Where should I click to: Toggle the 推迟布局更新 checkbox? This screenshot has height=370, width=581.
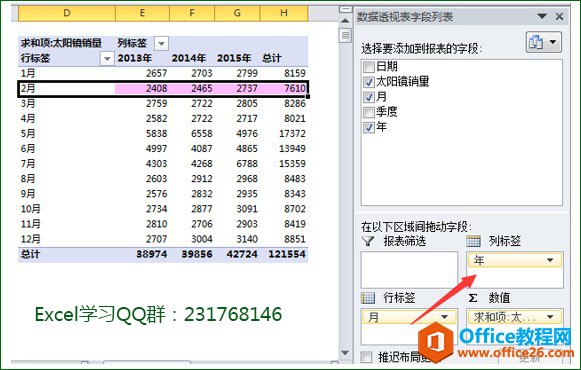pos(366,357)
